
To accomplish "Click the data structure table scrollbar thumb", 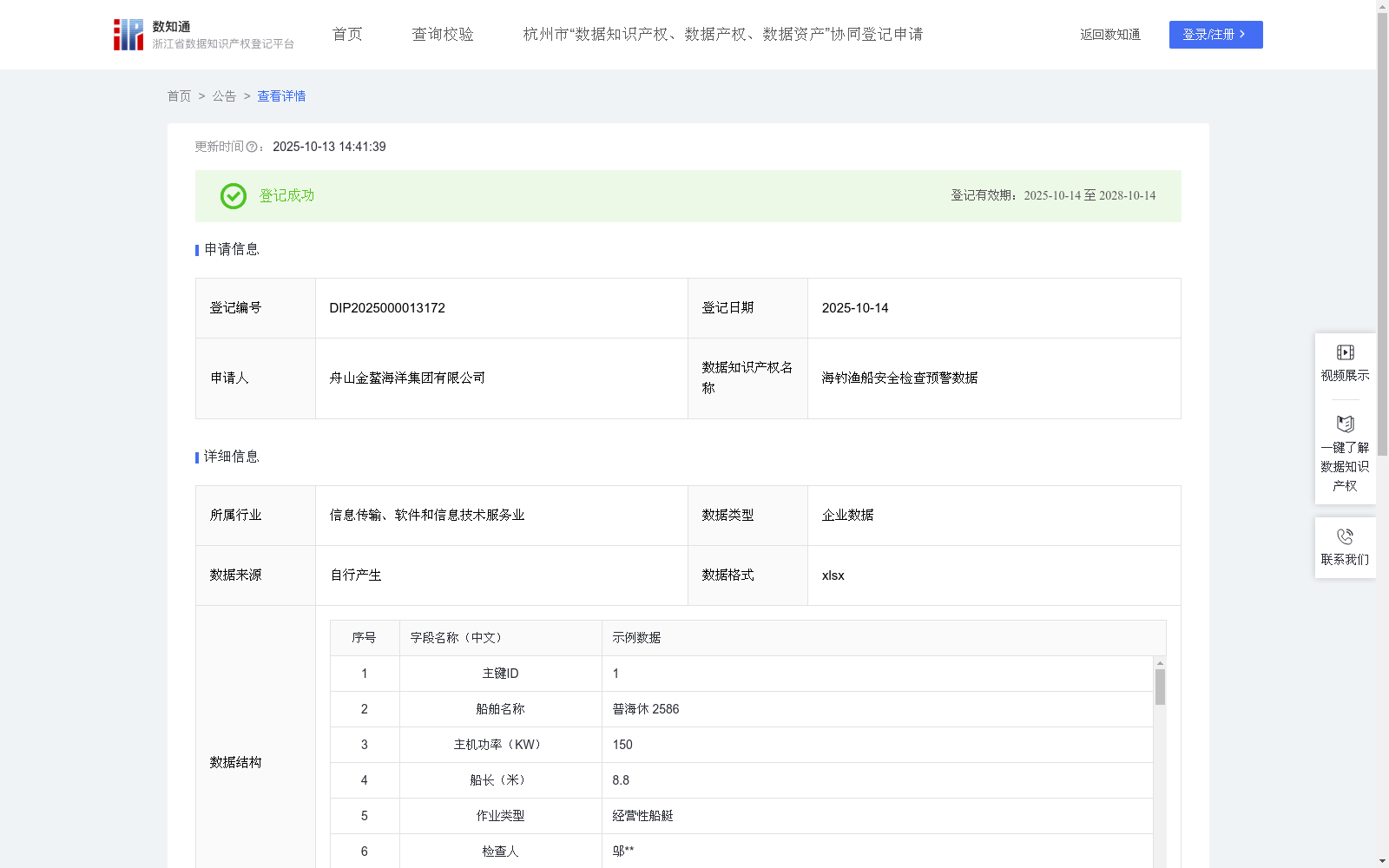I will (1160, 687).
